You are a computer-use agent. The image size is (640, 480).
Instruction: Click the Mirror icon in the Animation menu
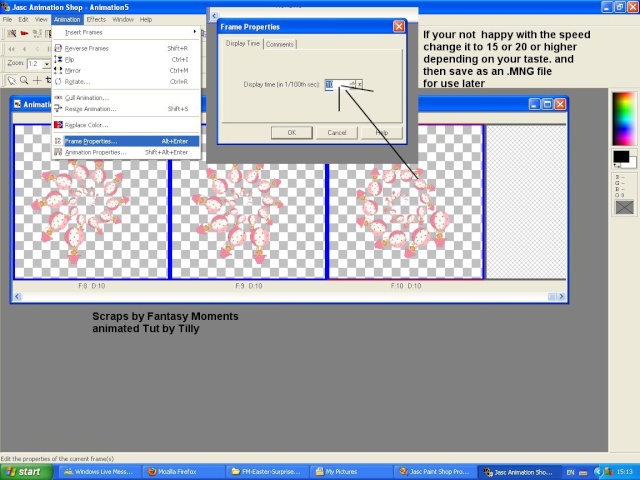58,70
